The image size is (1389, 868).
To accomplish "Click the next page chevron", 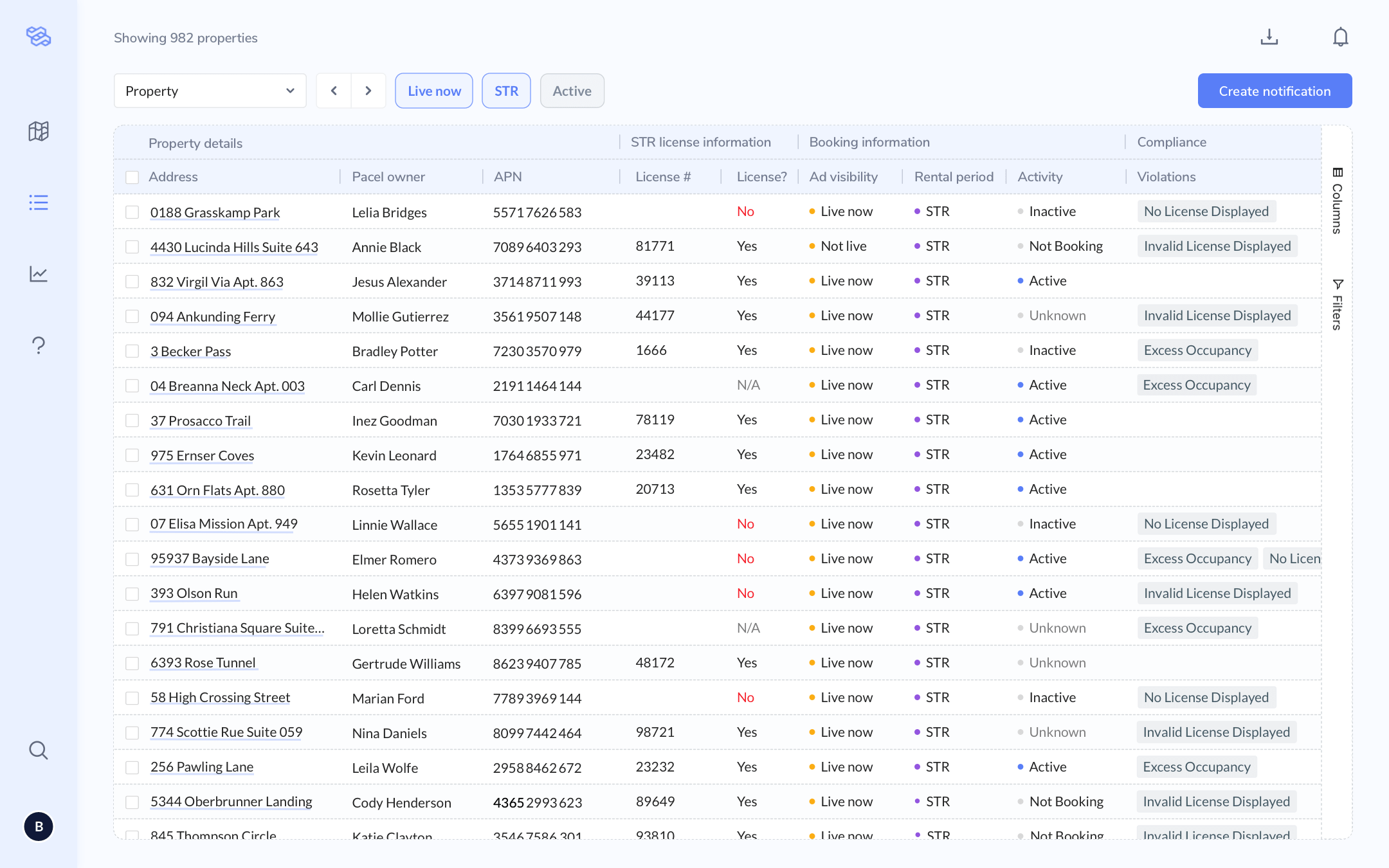I will click(x=368, y=91).
